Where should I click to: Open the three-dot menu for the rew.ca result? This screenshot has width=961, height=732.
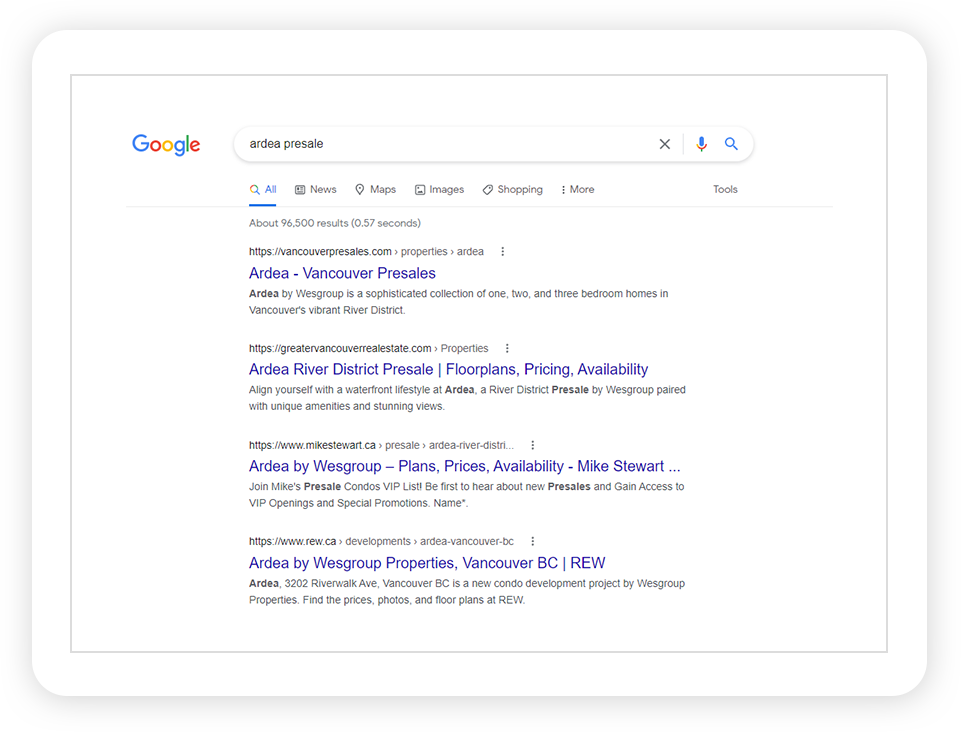[x=533, y=541]
